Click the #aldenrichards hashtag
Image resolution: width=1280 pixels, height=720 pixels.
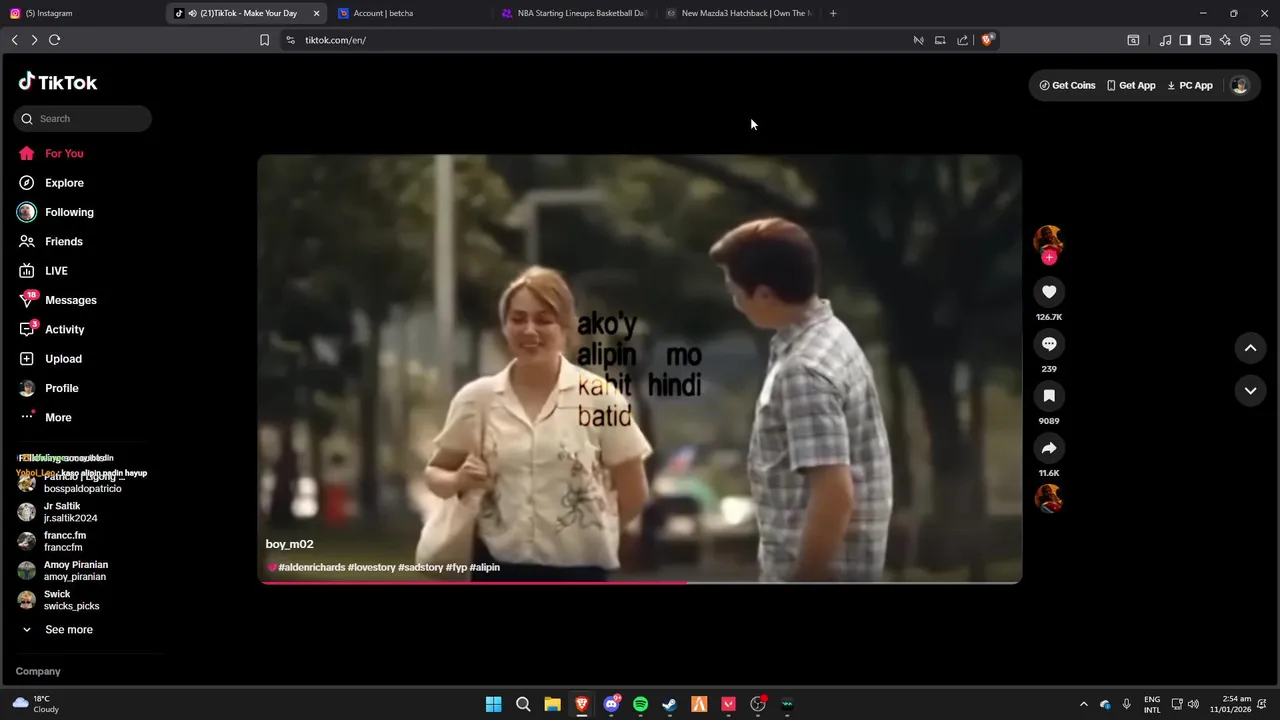pos(311,567)
